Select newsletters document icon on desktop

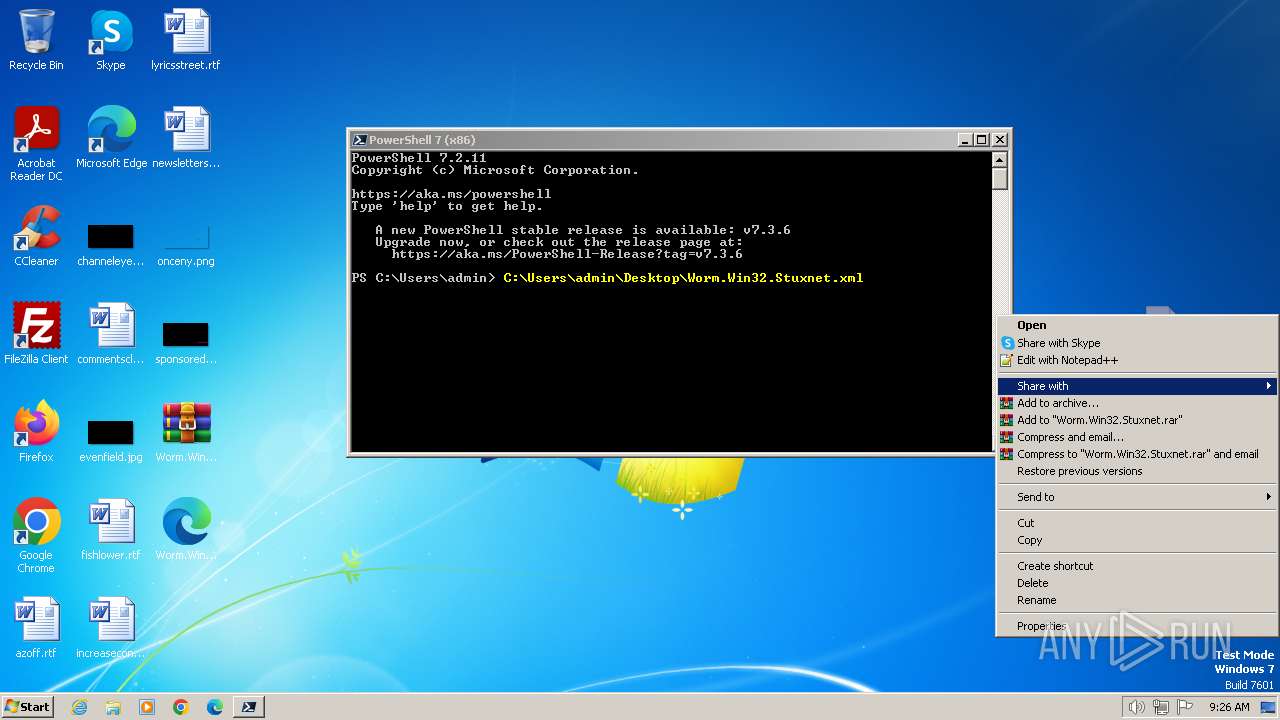pos(186,138)
